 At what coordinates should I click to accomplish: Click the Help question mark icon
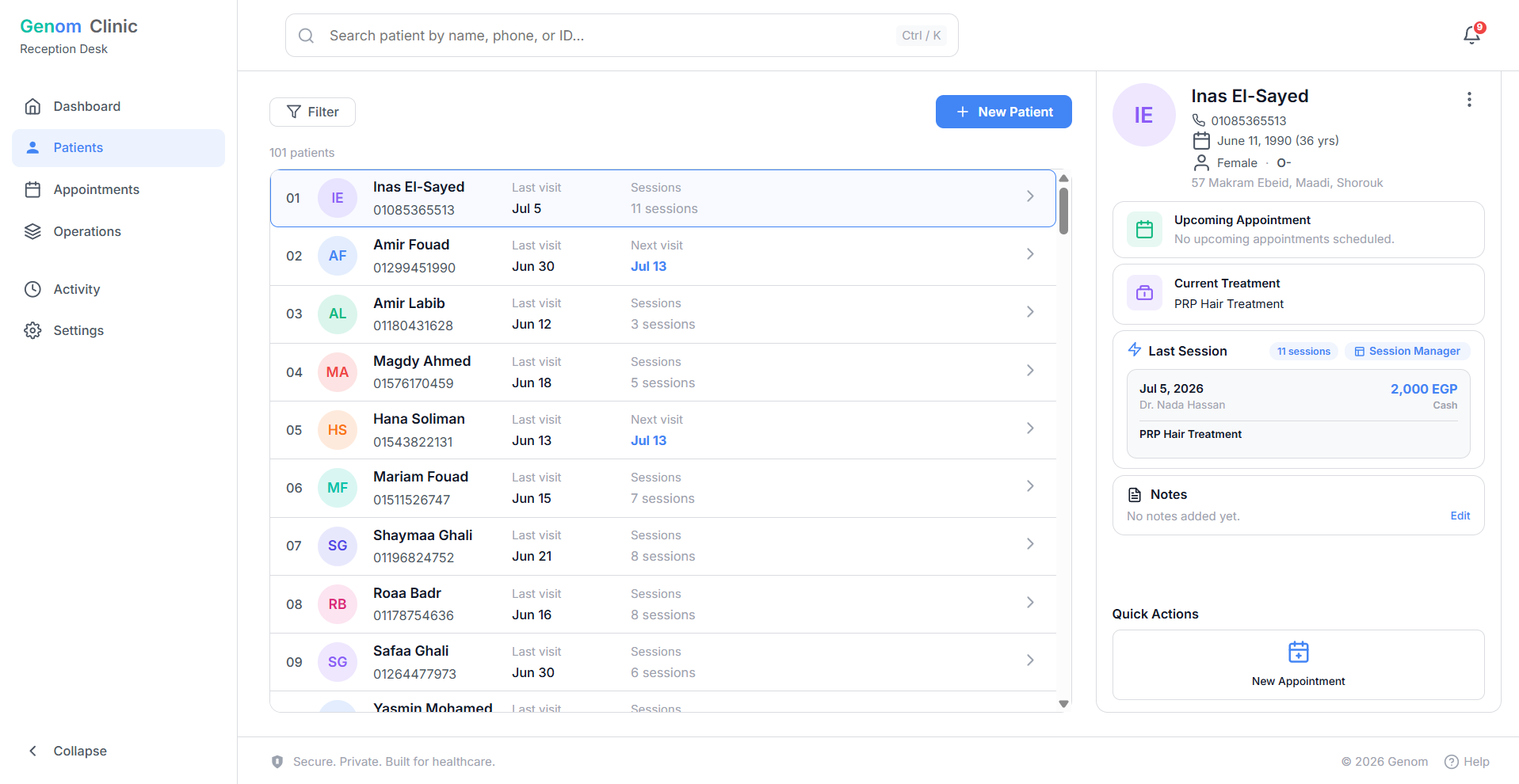click(1452, 762)
